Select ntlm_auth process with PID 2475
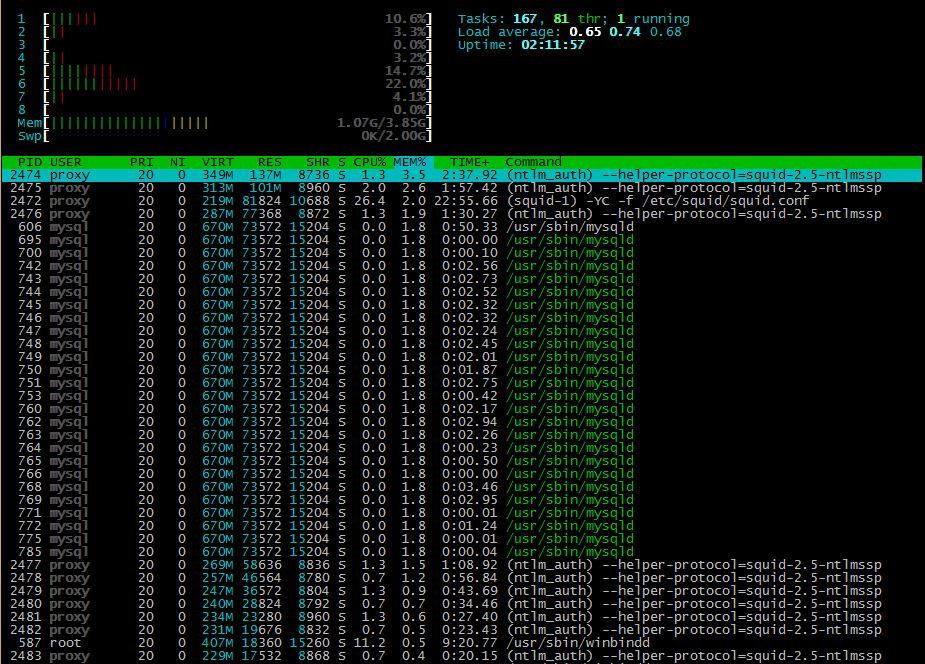 [462, 188]
